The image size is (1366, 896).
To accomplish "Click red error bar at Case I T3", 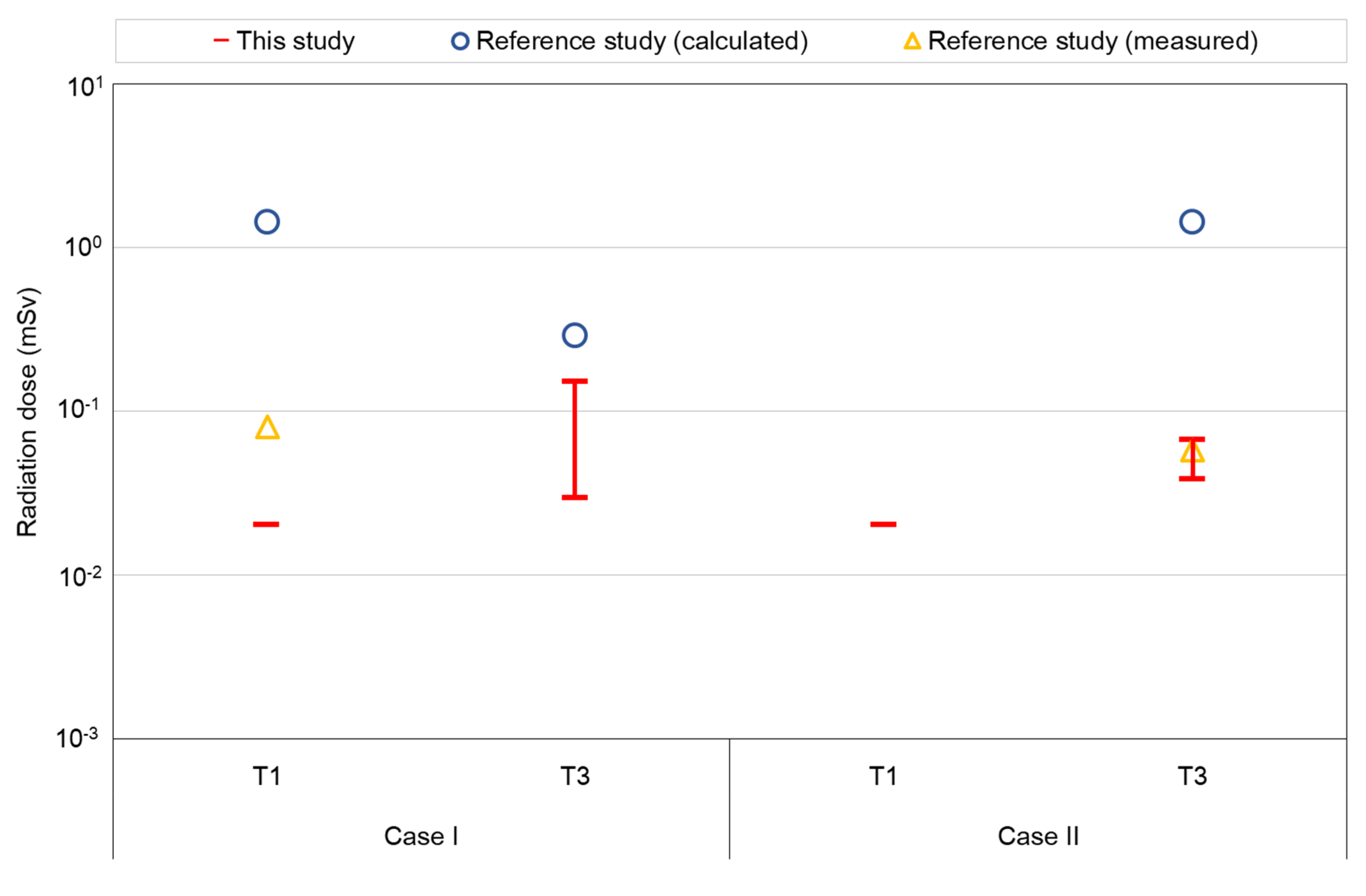I will coord(575,439).
